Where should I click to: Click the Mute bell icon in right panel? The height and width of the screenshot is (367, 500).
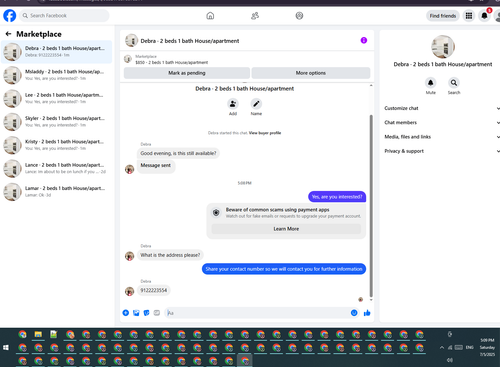click(x=430, y=83)
